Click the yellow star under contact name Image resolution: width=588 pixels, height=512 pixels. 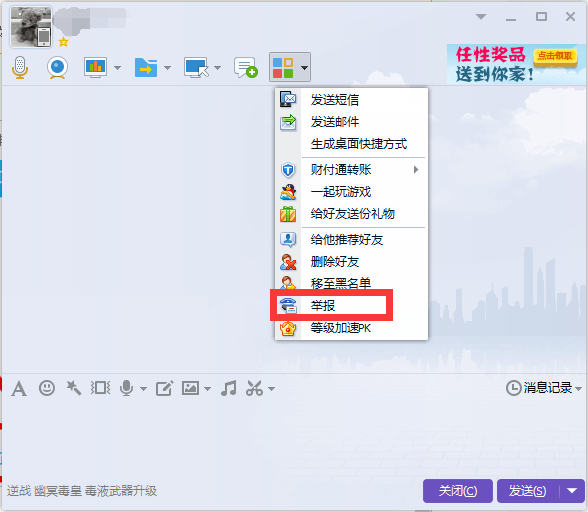tap(63, 42)
